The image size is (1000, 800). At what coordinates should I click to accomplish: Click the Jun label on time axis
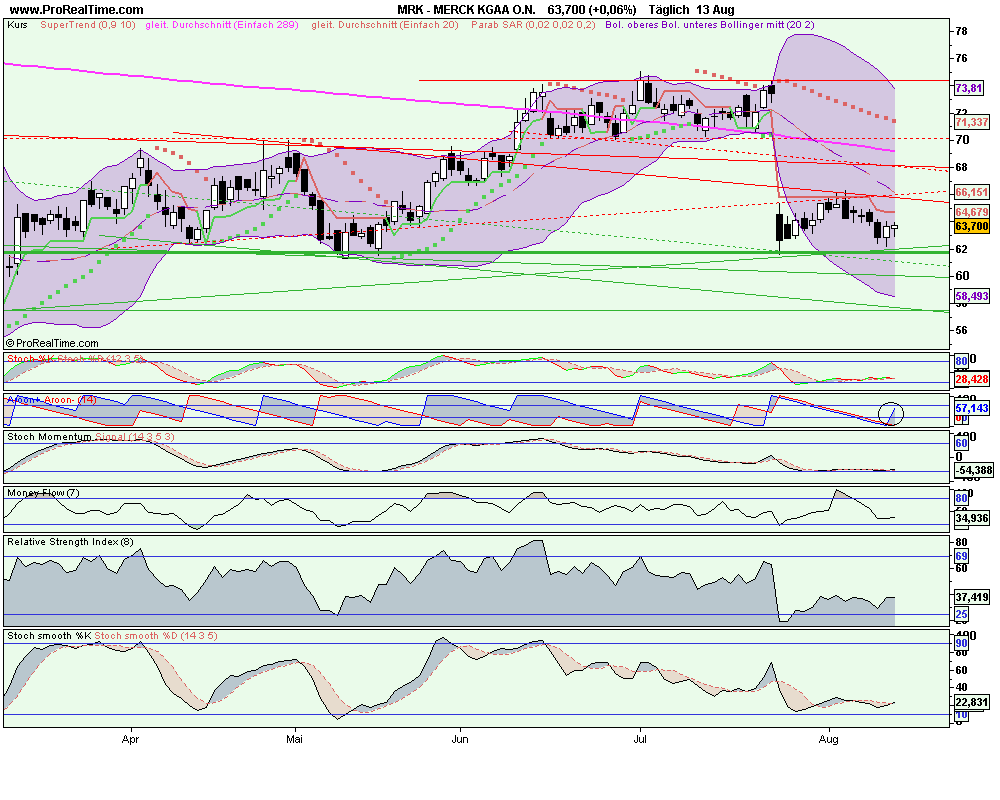[459, 739]
